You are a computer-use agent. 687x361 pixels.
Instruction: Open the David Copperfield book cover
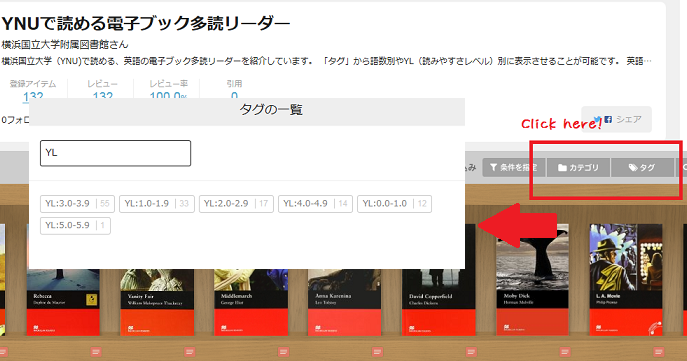[439, 302]
